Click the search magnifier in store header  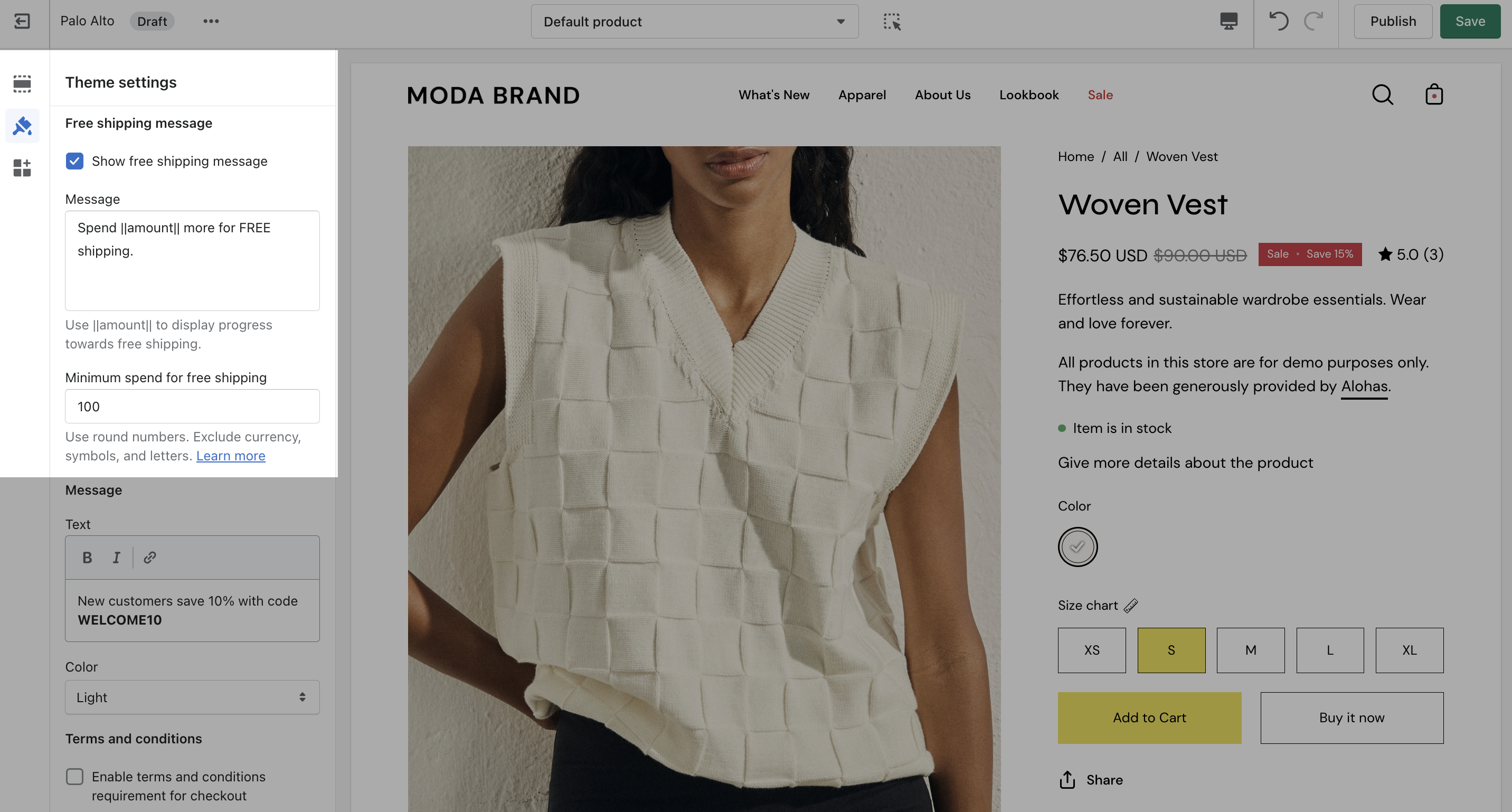[1382, 95]
